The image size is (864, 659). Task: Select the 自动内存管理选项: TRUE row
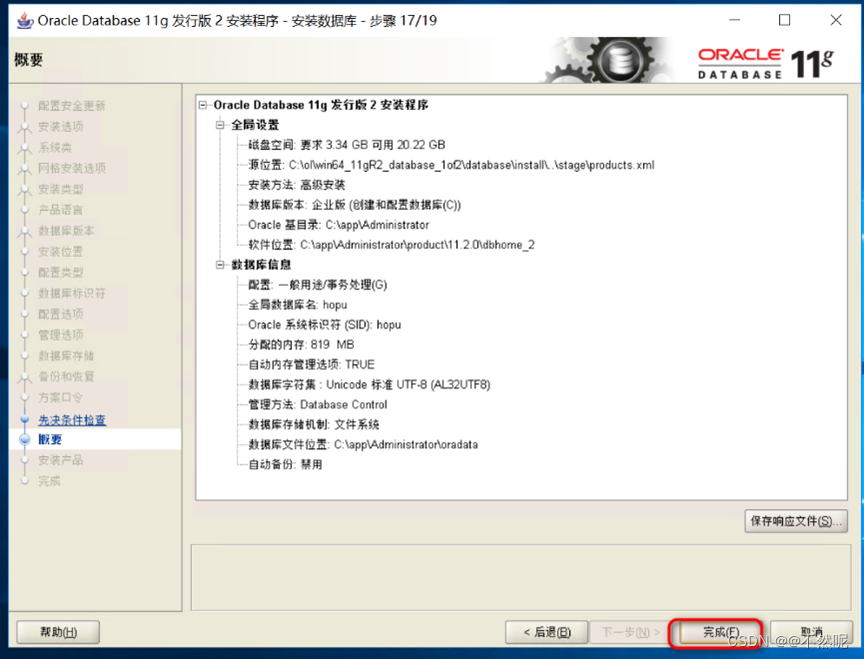tap(311, 364)
